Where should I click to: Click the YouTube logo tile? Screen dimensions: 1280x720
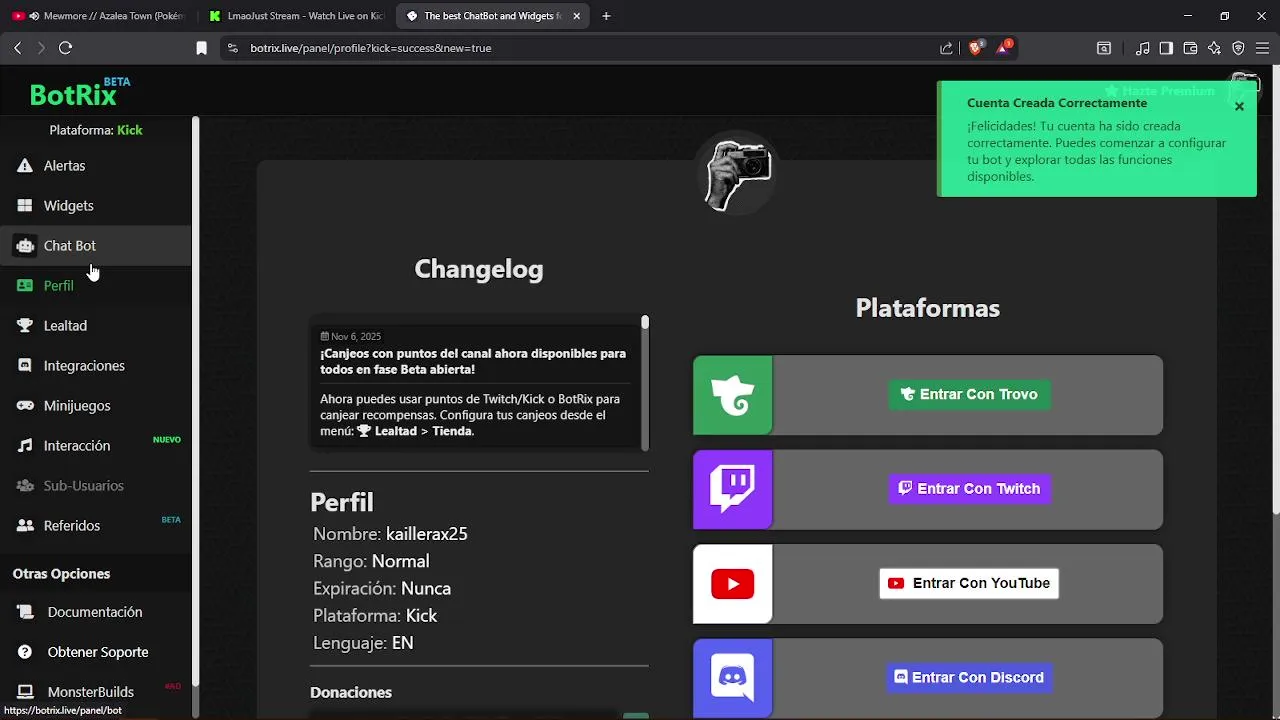coord(733,584)
